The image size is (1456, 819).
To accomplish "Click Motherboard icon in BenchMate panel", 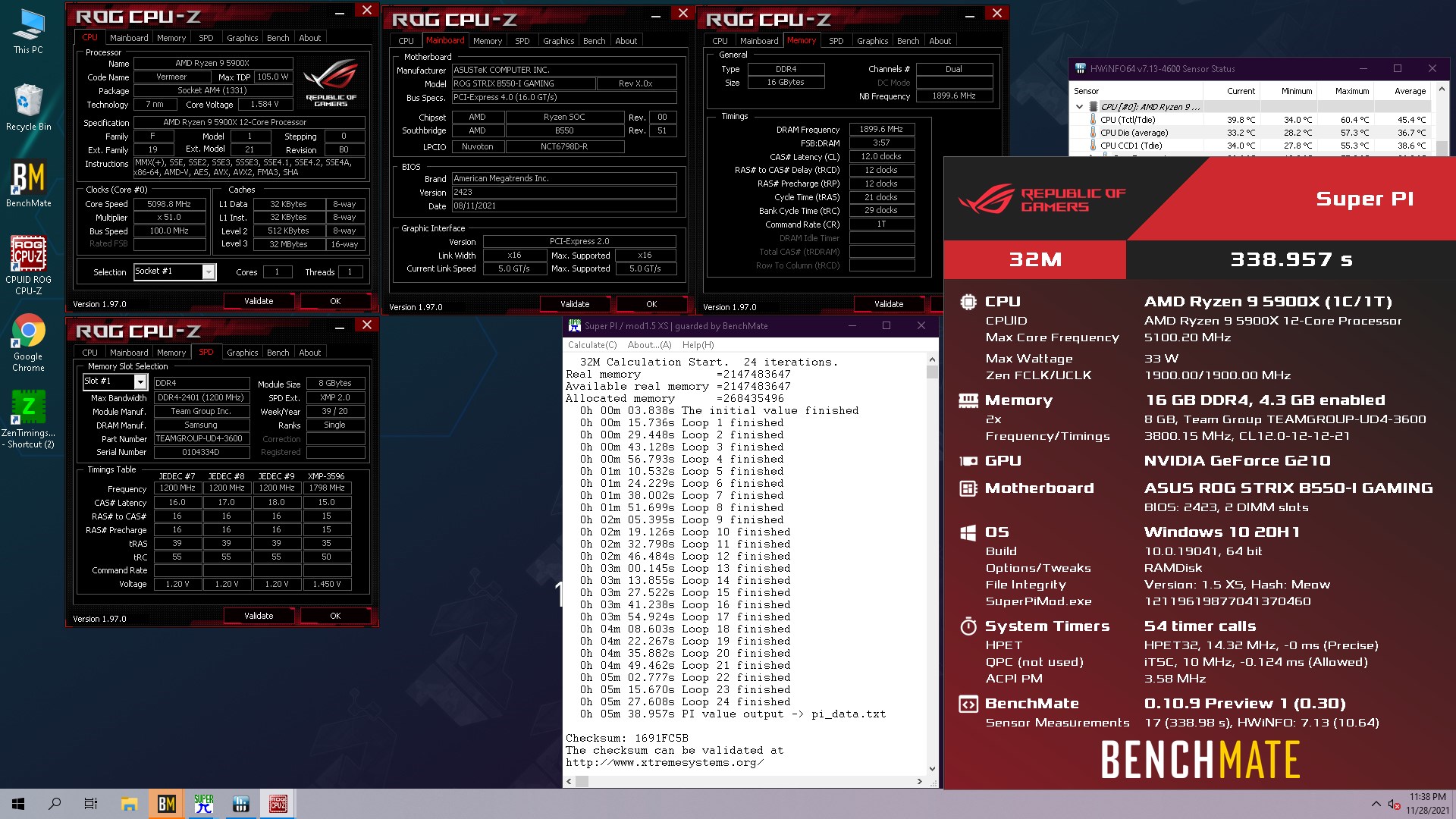I will pyautogui.click(x=968, y=488).
